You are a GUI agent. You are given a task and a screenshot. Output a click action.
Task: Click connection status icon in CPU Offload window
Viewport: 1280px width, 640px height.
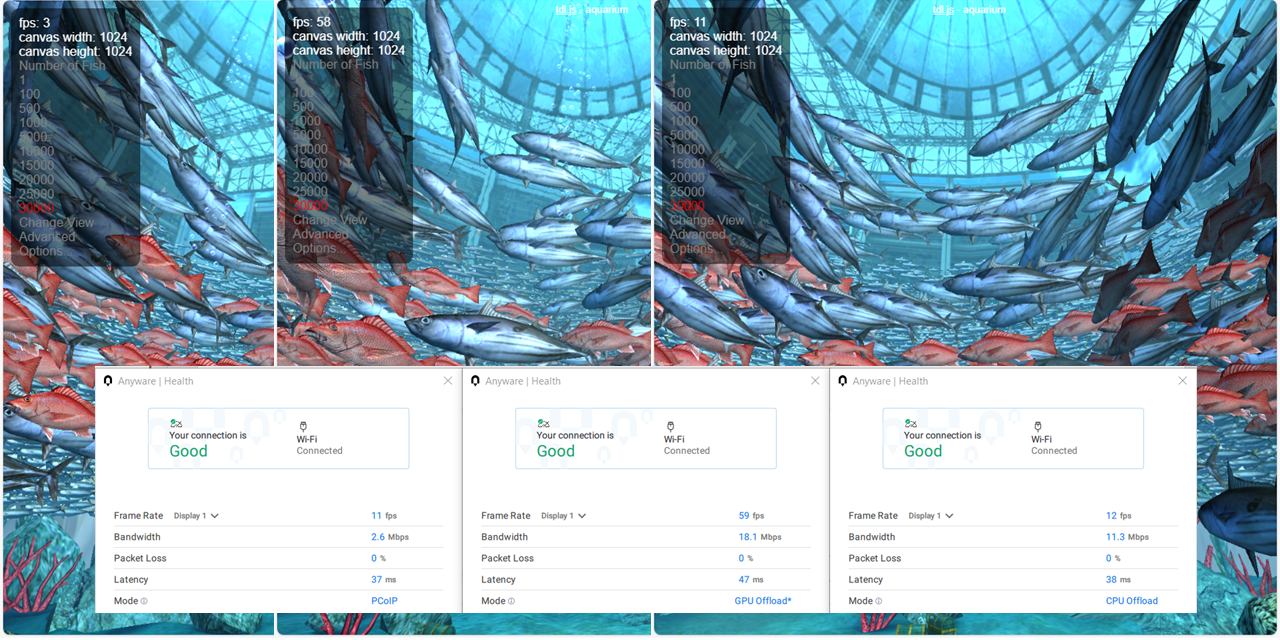click(909, 424)
